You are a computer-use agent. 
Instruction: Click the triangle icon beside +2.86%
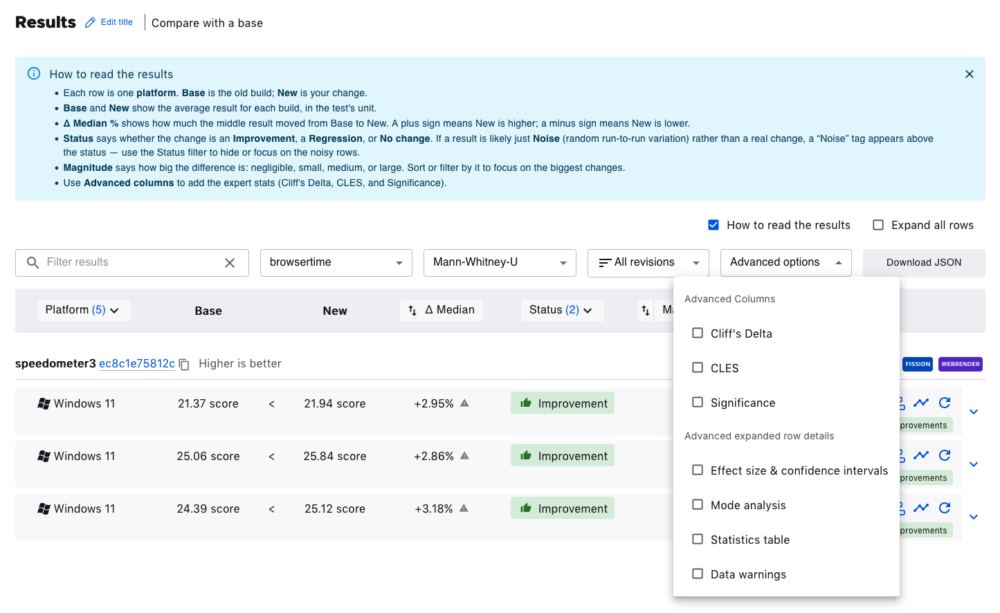point(464,455)
